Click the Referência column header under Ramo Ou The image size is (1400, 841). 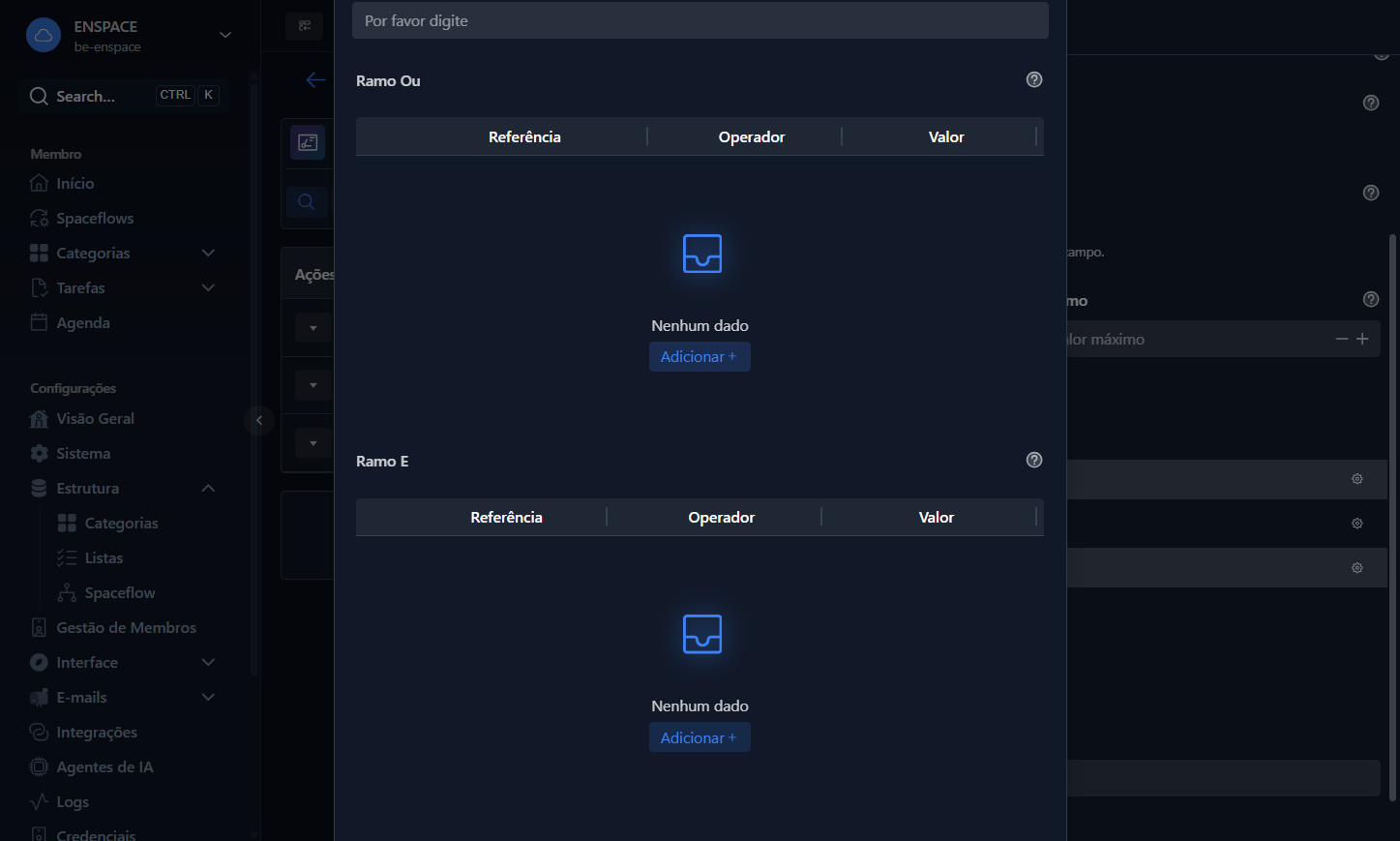(524, 137)
